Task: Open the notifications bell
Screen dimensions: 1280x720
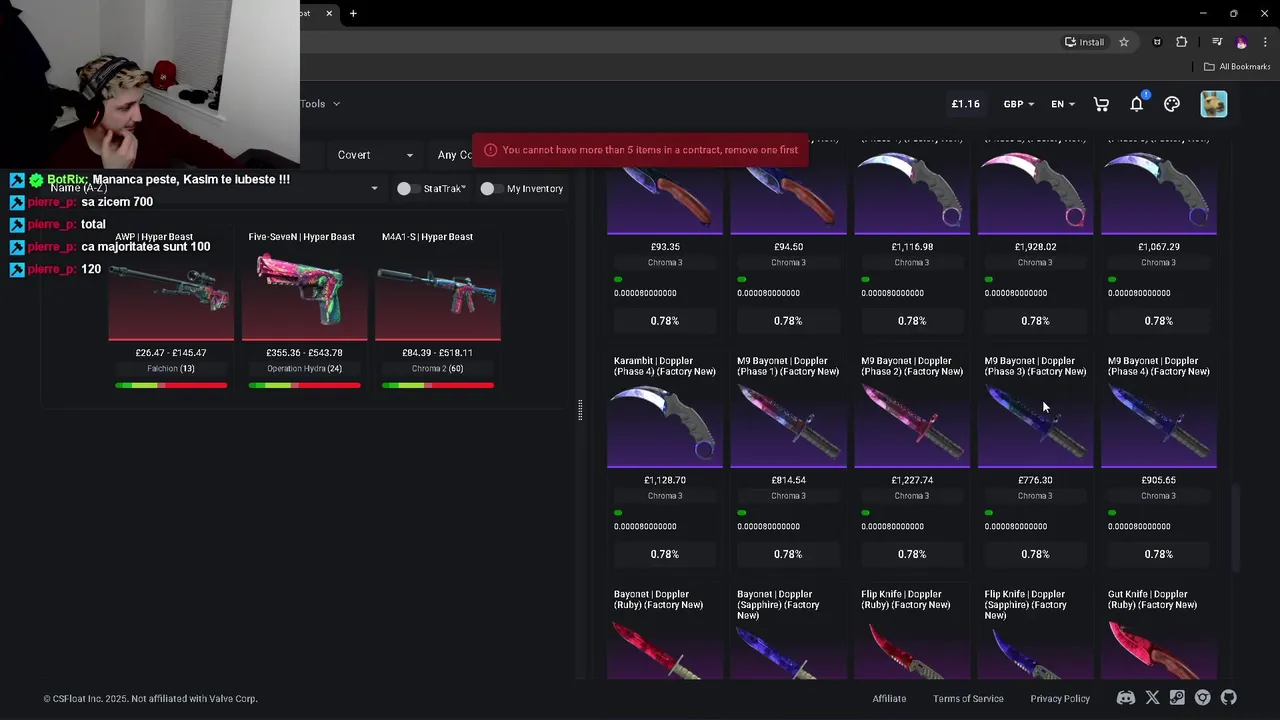Action: (1137, 104)
